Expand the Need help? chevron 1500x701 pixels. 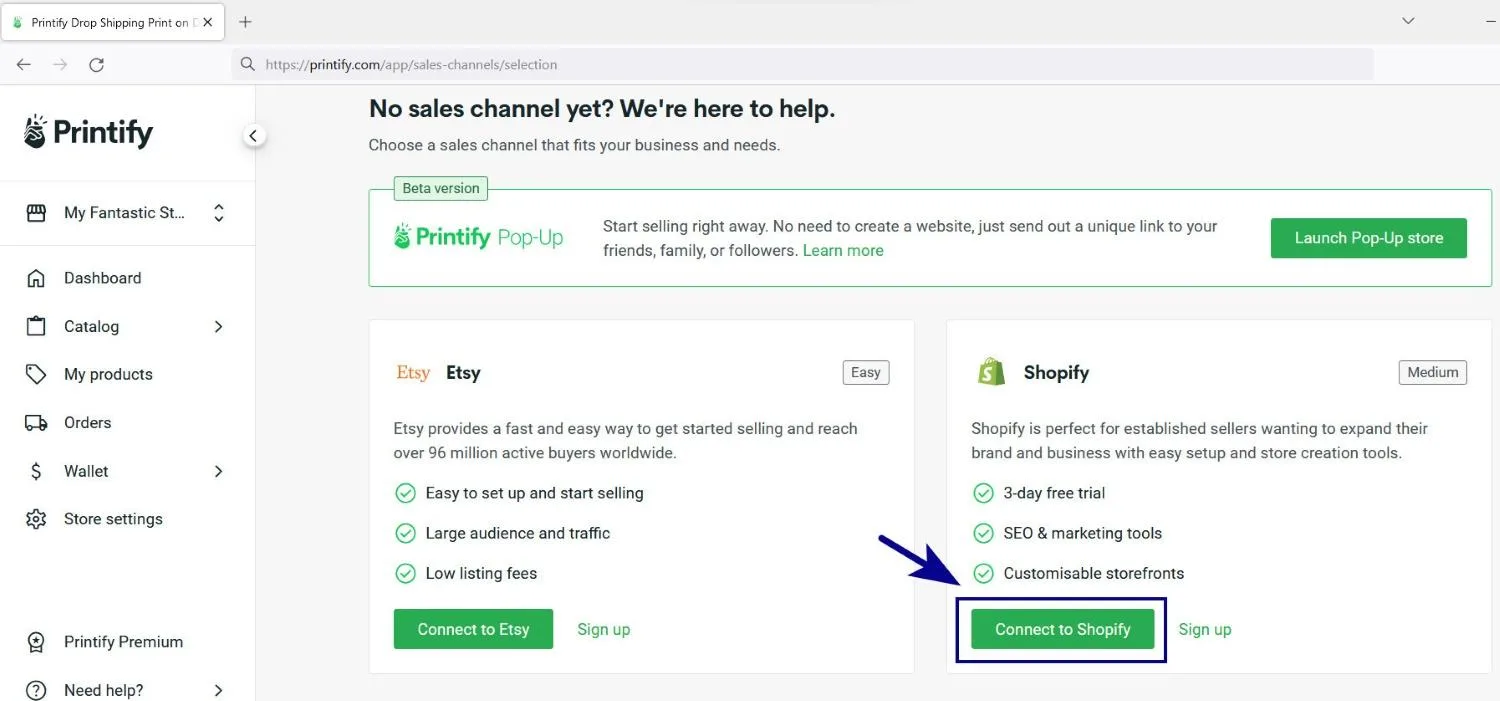point(218,690)
